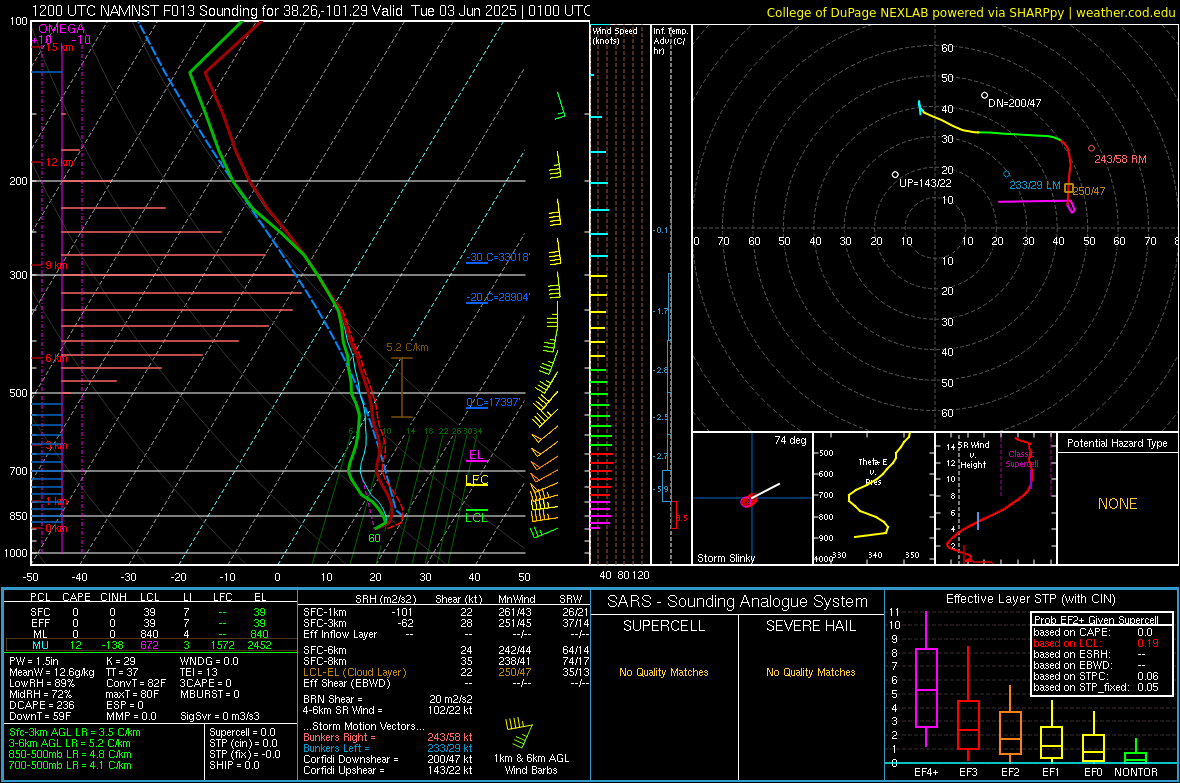This screenshot has width=1180, height=783.
Task: Click 'Sfc-3km AGL LR = 3.5 C/km'
Action: coord(75,732)
